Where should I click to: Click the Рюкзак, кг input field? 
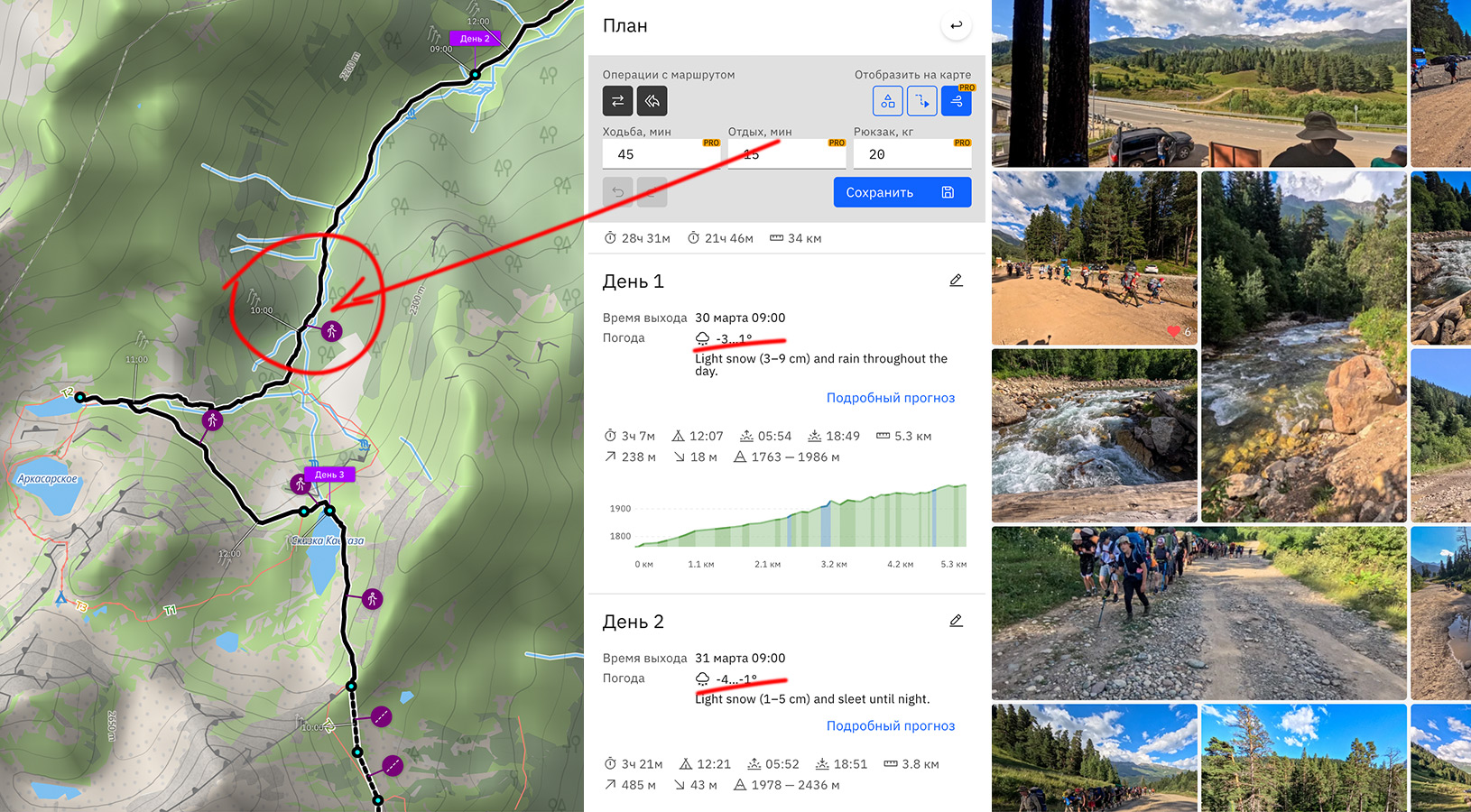coord(911,154)
